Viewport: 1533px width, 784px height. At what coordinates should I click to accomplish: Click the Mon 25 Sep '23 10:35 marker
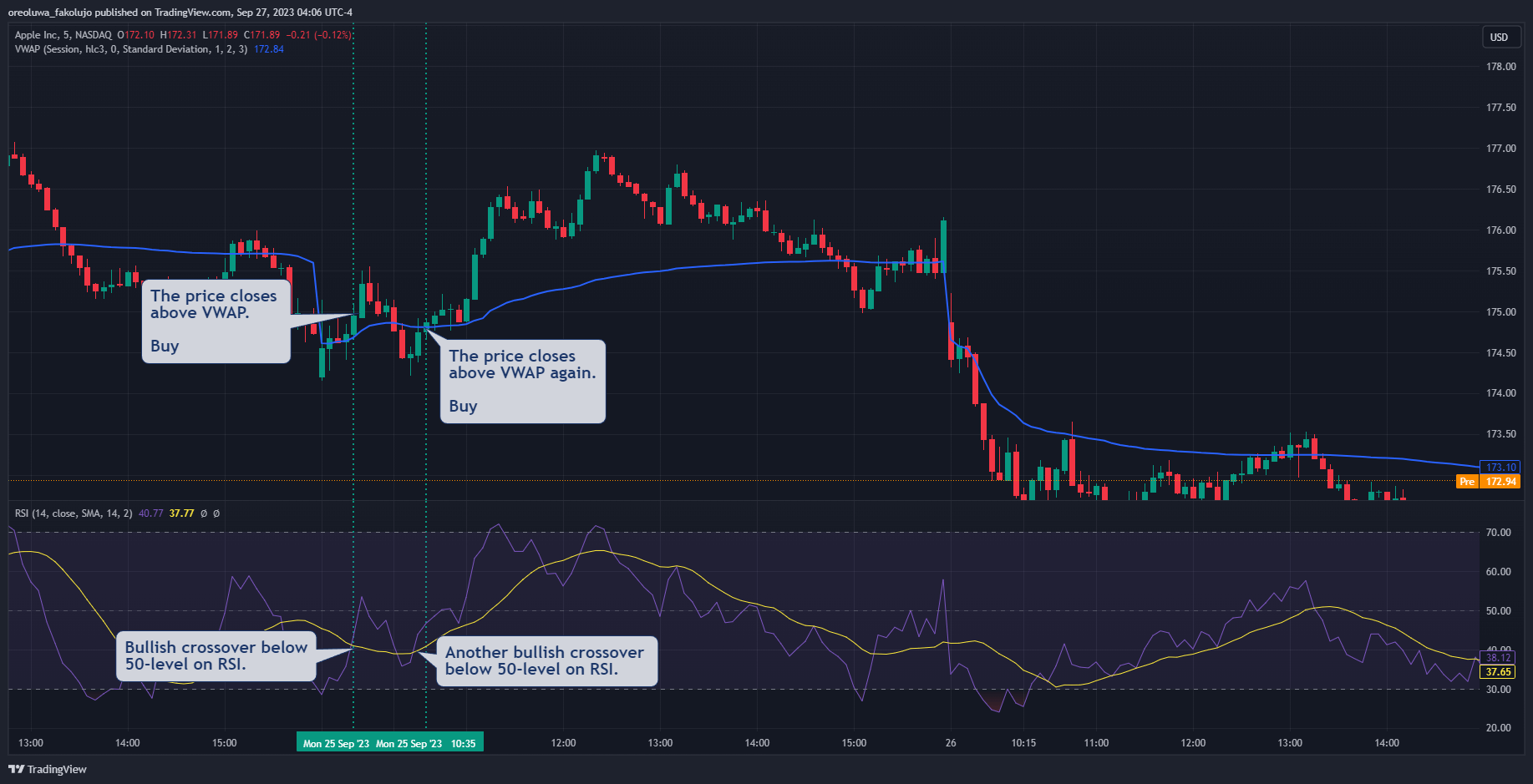click(x=426, y=741)
